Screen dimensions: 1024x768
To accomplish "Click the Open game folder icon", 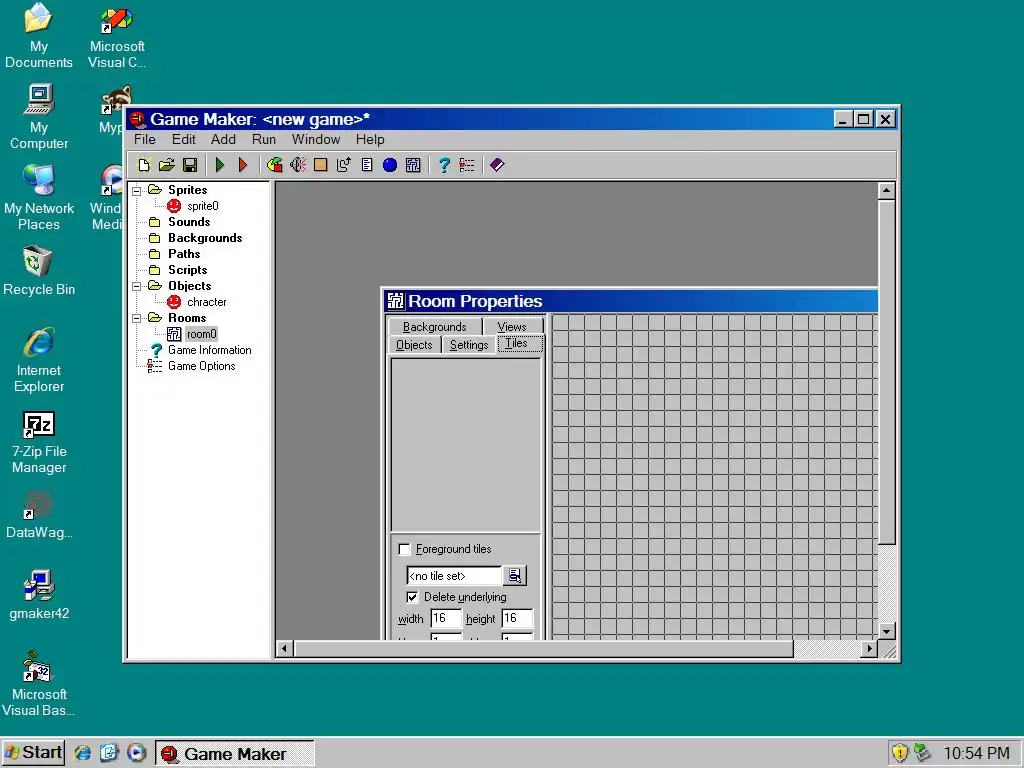I will click(x=167, y=165).
